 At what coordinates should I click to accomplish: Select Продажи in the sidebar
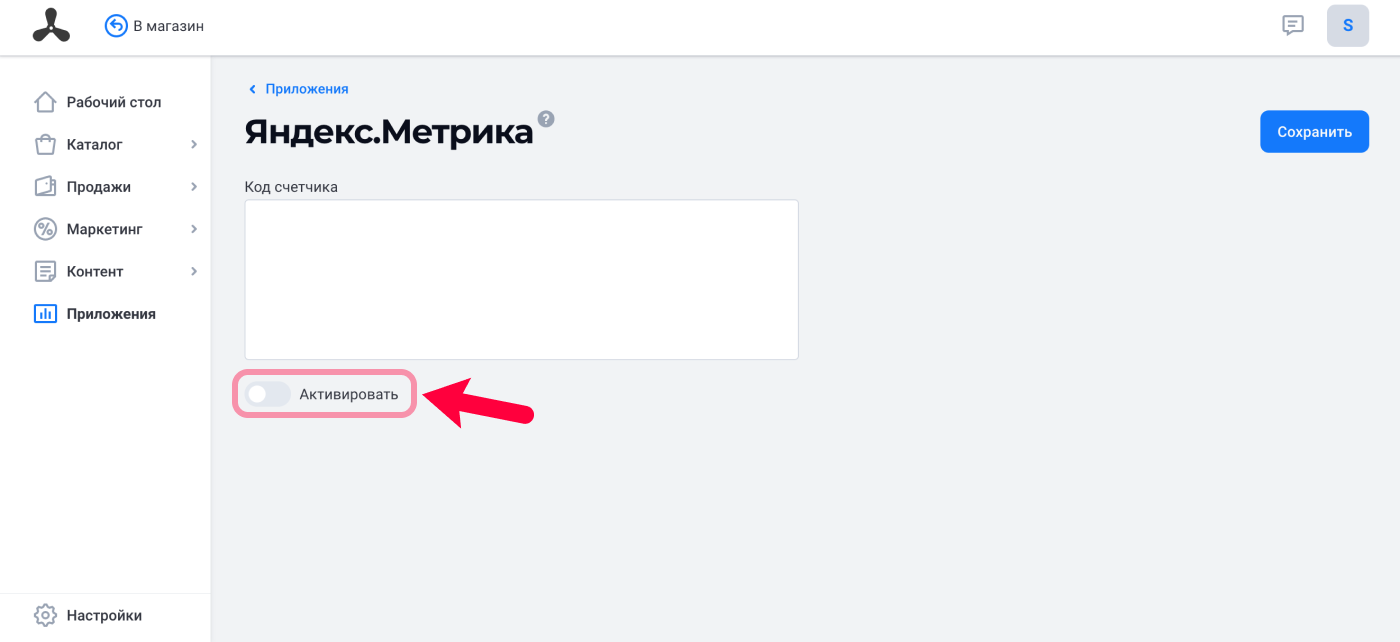point(99,187)
